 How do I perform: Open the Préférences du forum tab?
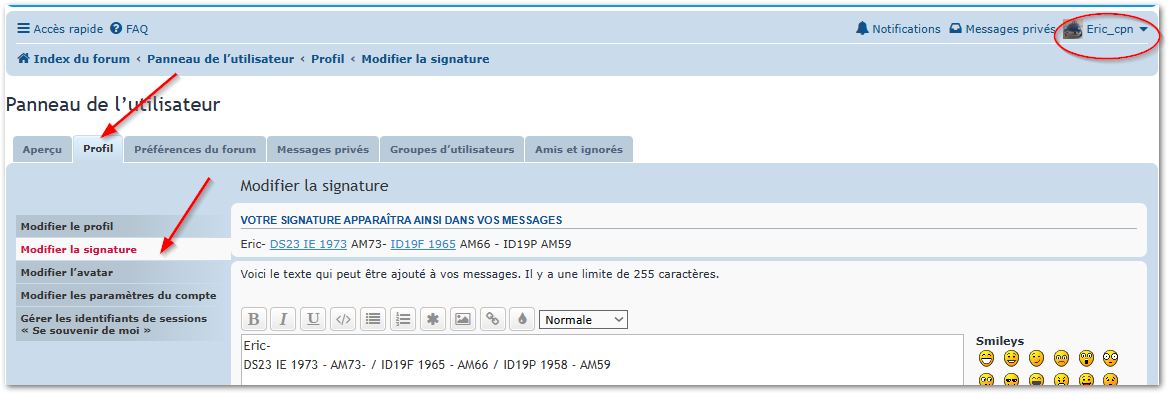click(195, 149)
